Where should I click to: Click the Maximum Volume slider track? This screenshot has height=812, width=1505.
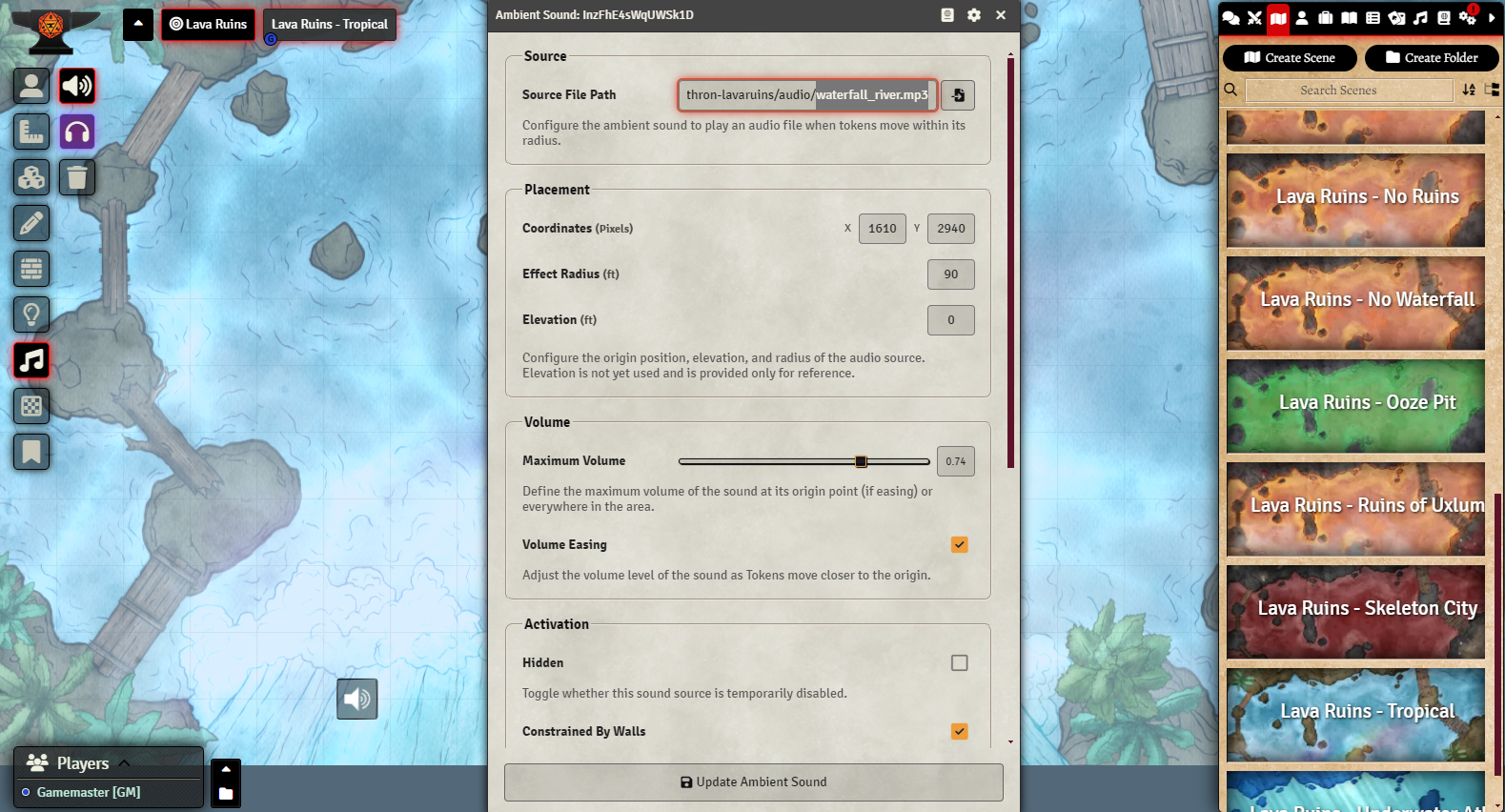tap(763, 462)
